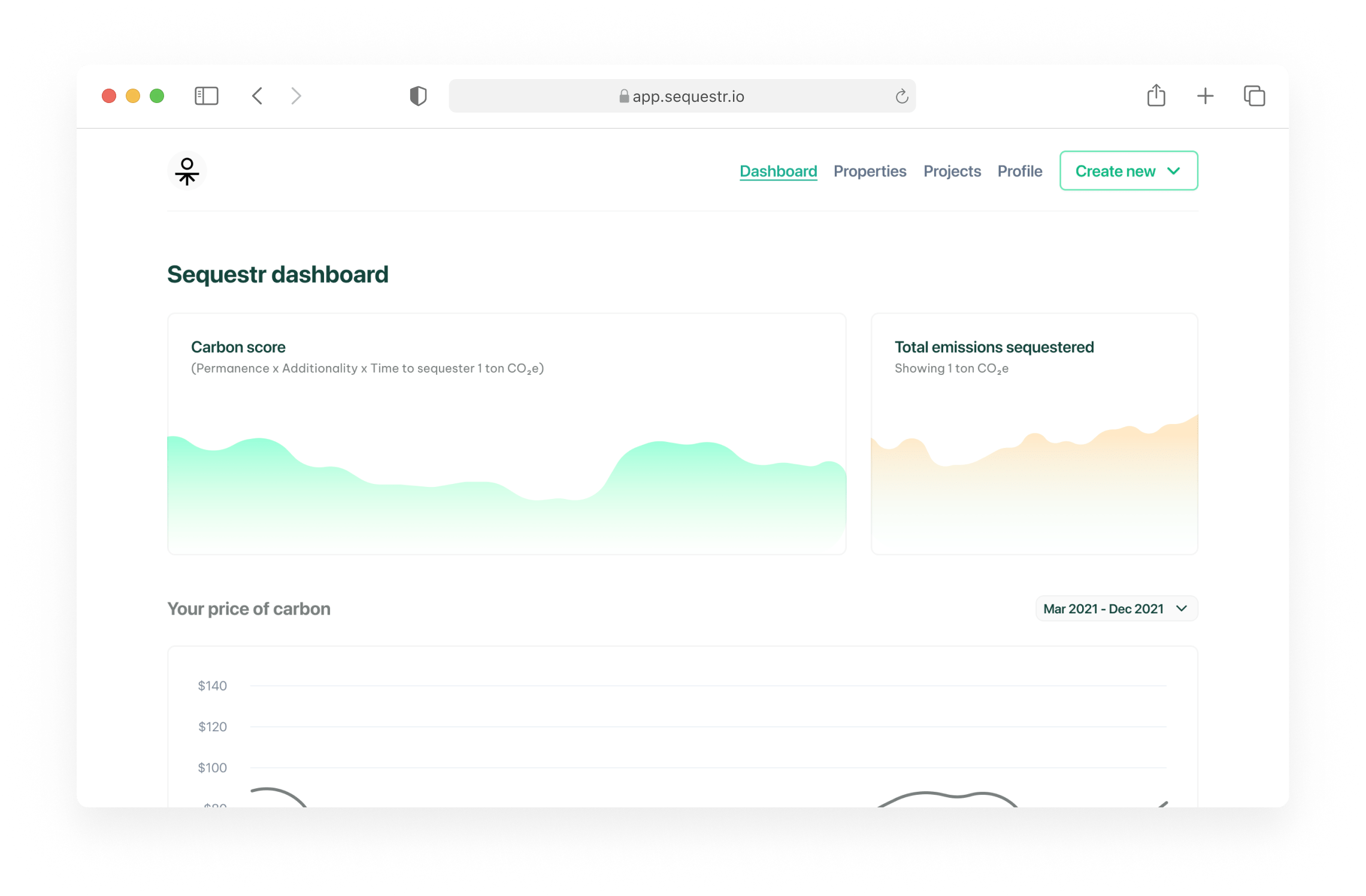Click the Permanence x Additionality formula text
The width and height of the screenshot is (1366, 896).
click(x=367, y=368)
